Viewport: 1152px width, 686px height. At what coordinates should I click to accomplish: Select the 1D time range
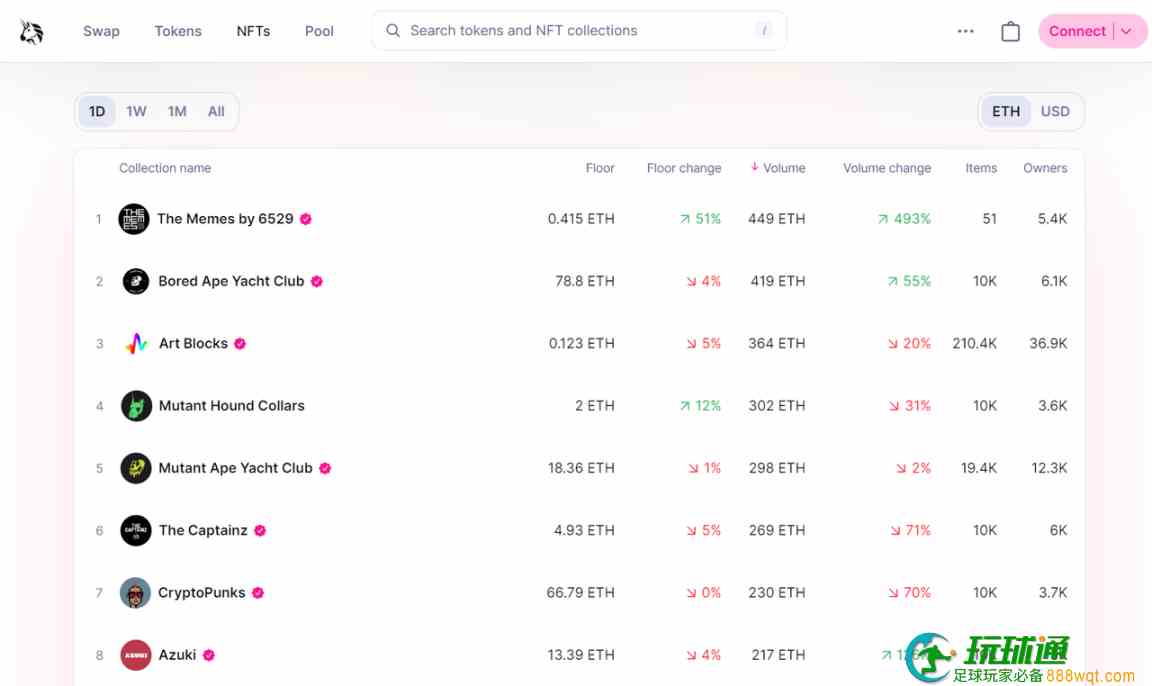pyautogui.click(x=97, y=112)
